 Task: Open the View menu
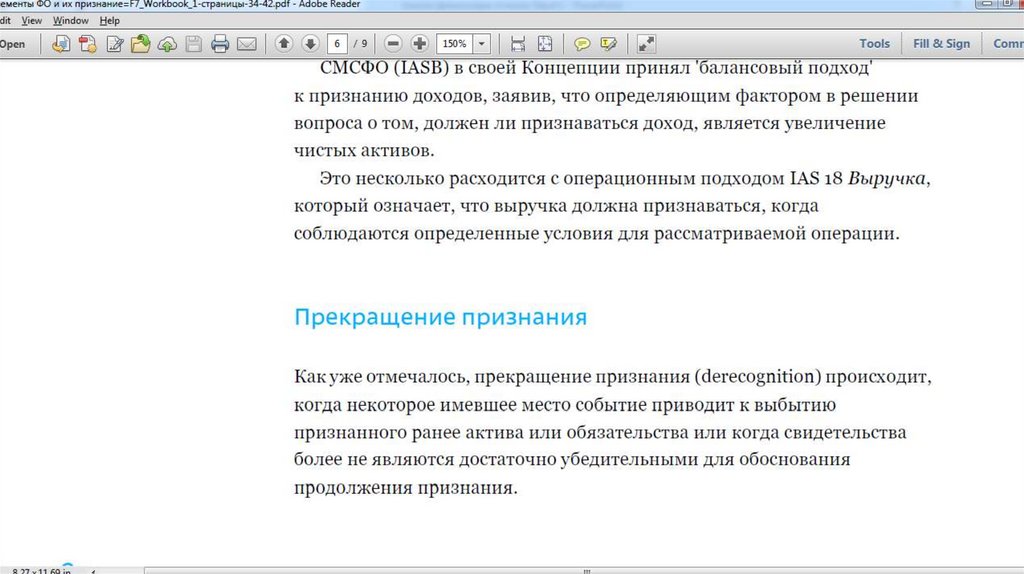click(x=31, y=20)
